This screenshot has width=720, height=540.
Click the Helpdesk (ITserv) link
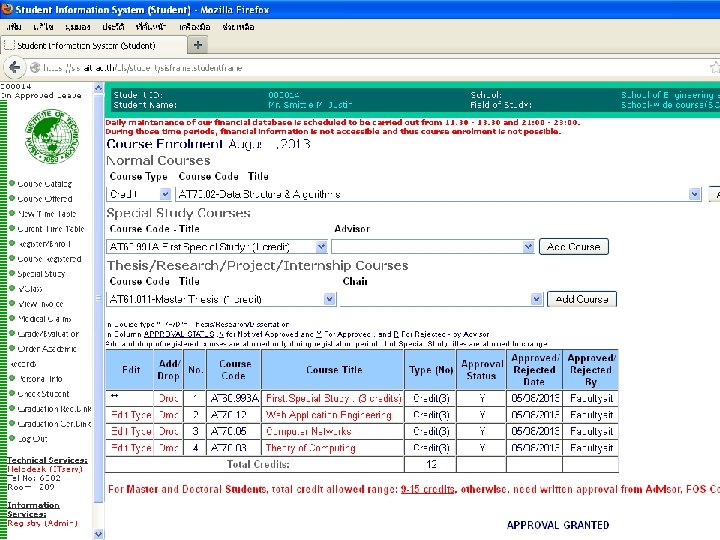tap(45, 469)
